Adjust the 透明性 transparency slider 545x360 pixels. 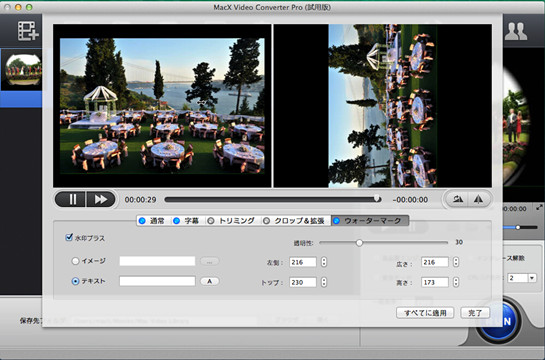click(383, 243)
